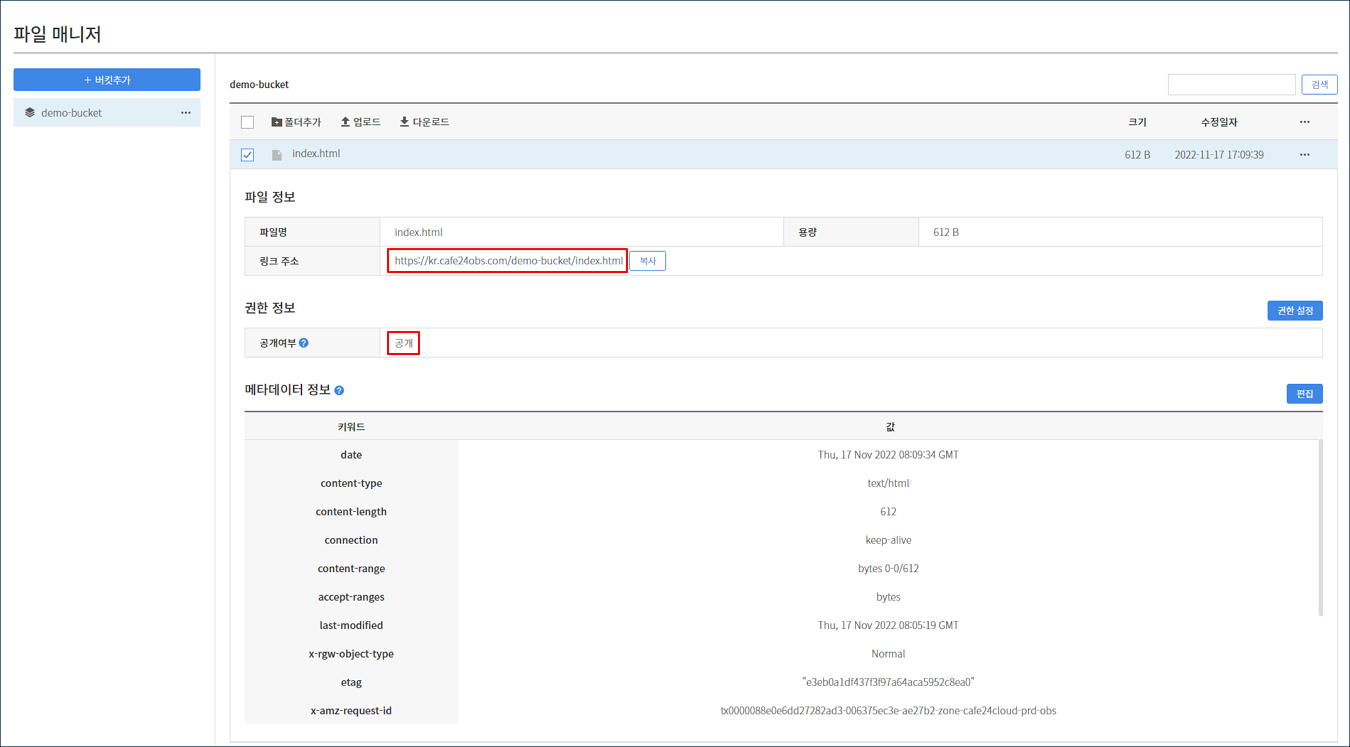
Task: Focus the search input field
Action: coord(1231,85)
